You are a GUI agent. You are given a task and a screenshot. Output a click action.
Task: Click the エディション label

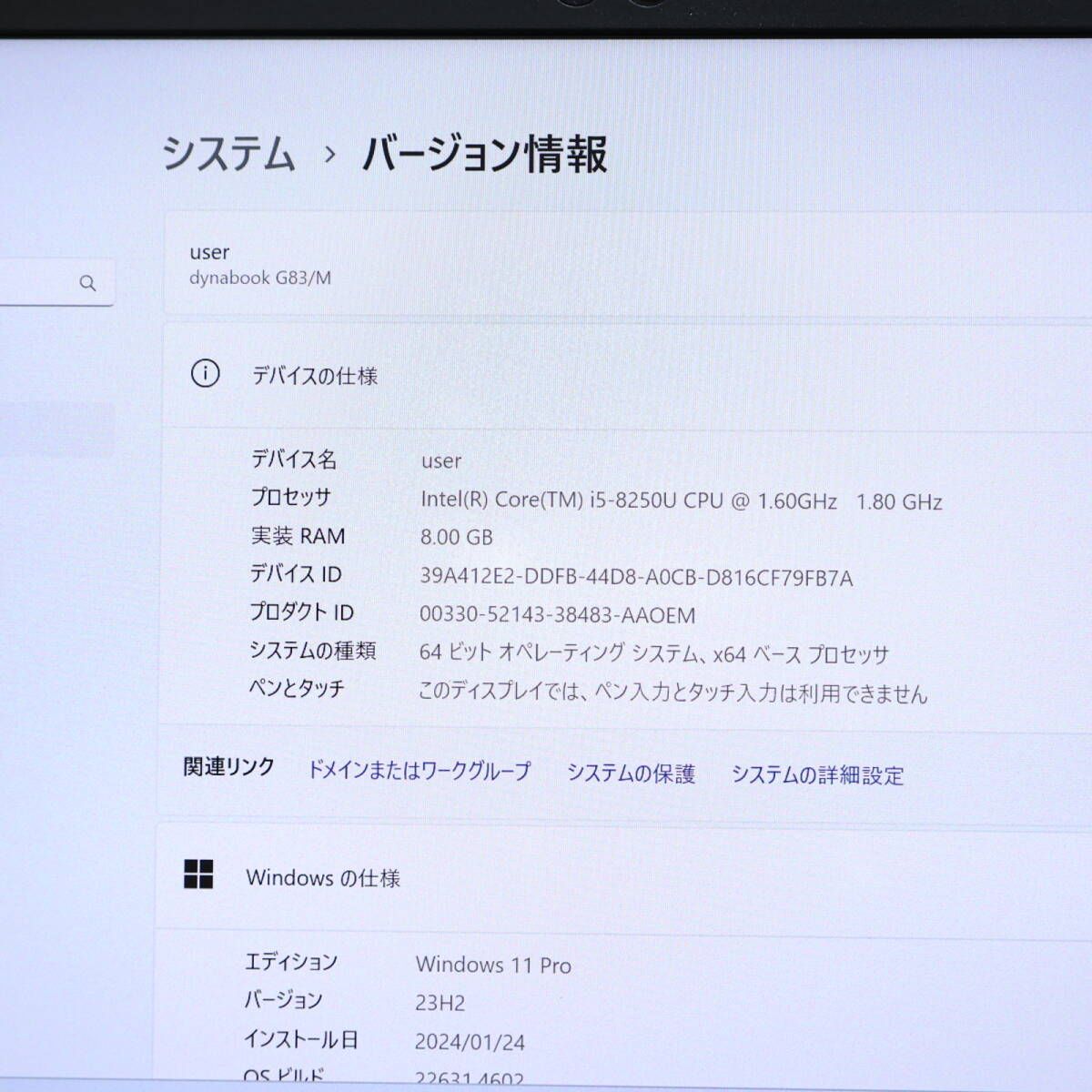click(x=291, y=962)
